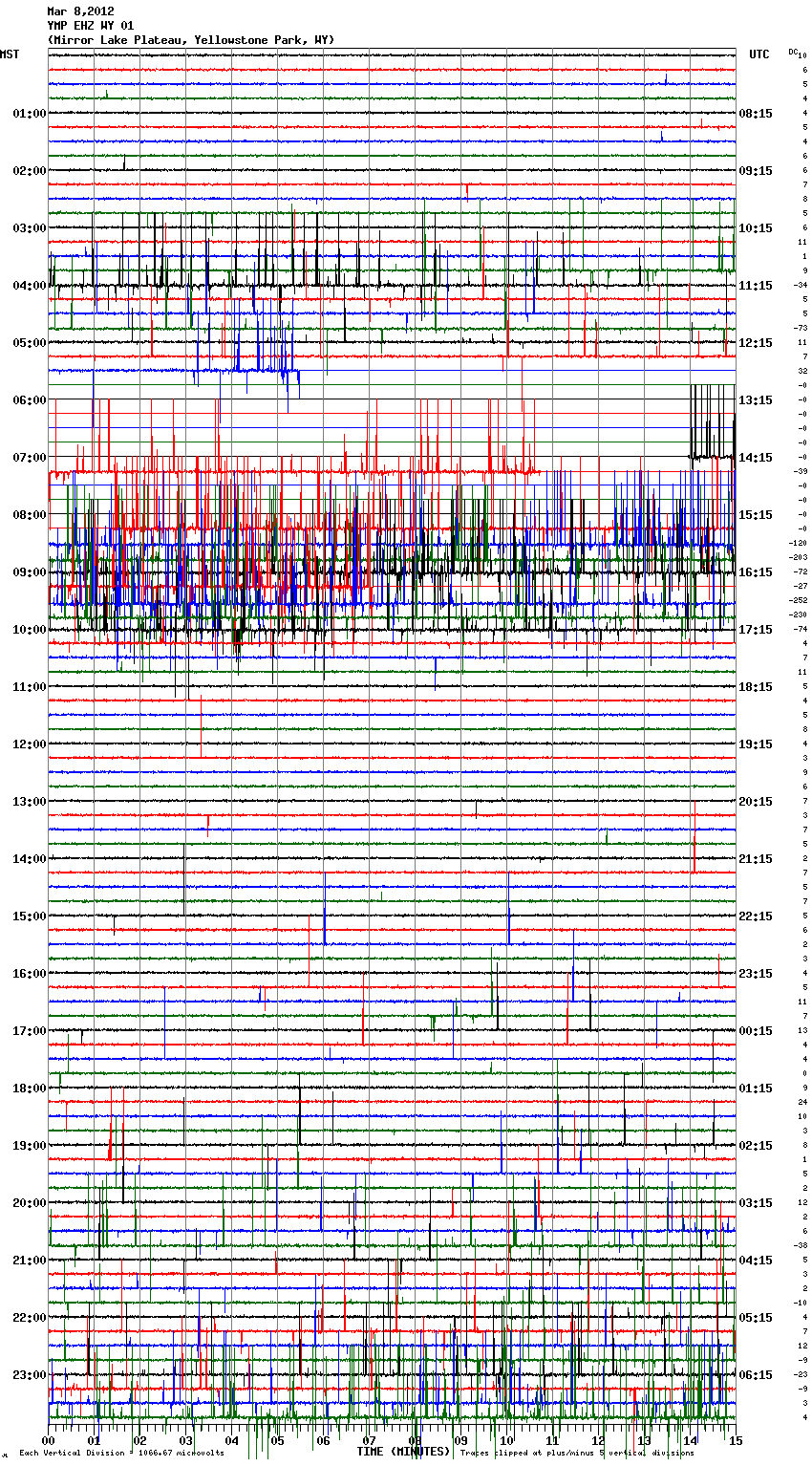This screenshot has width=812, height=1466.
Task: Click the MST time label "23:00"
Action: tap(30, 1375)
